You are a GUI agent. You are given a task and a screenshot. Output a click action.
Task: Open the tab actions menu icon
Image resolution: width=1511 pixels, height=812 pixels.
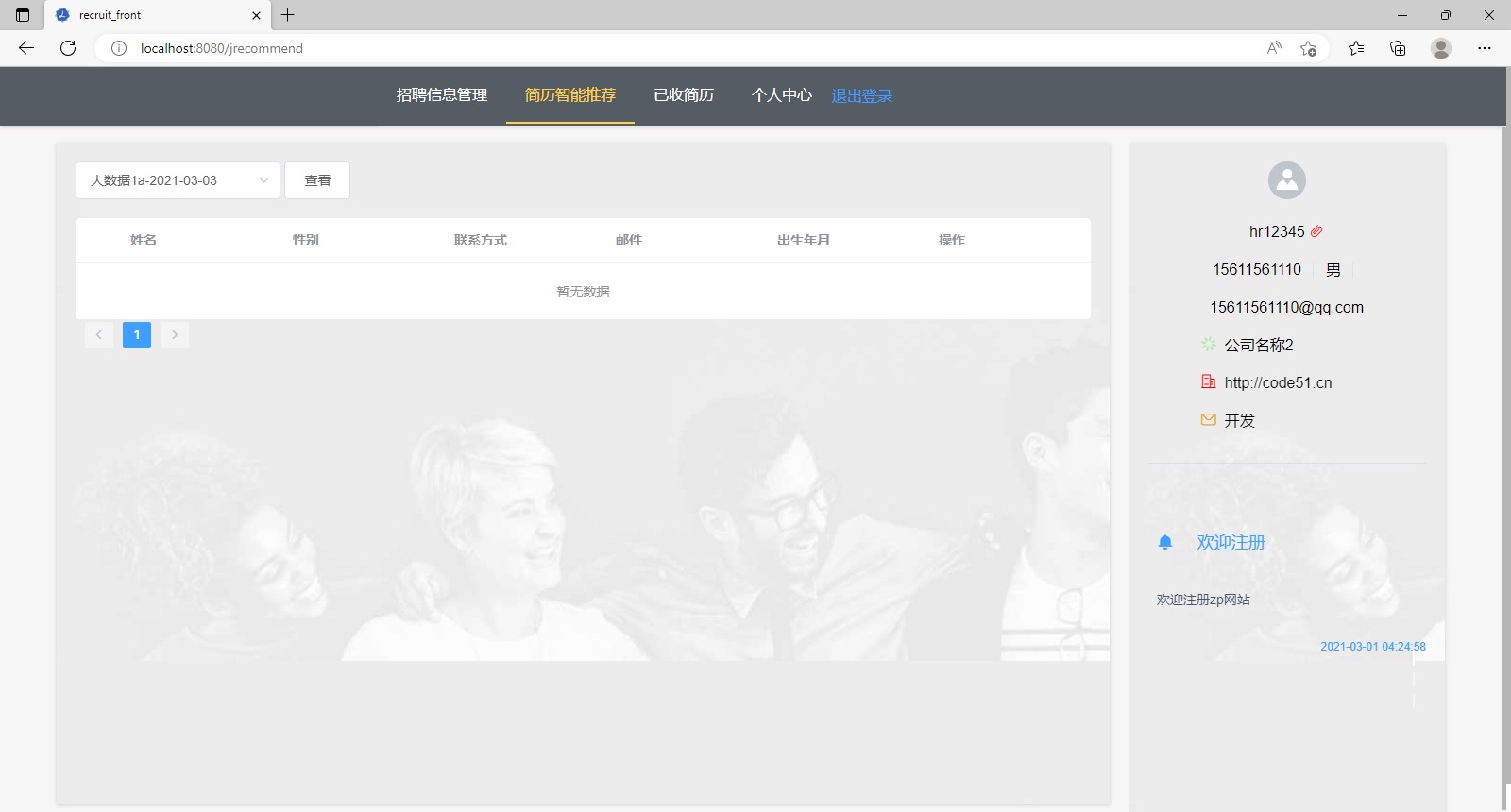(23, 15)
